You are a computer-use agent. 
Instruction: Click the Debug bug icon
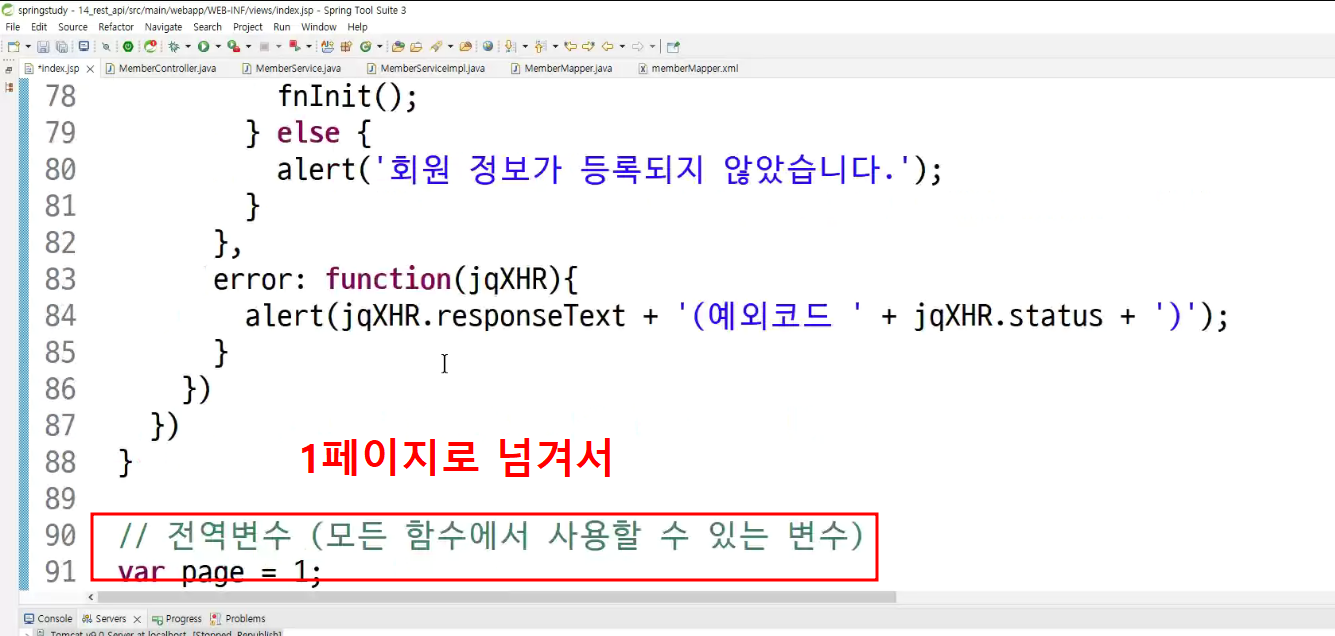tap(173, 46)
